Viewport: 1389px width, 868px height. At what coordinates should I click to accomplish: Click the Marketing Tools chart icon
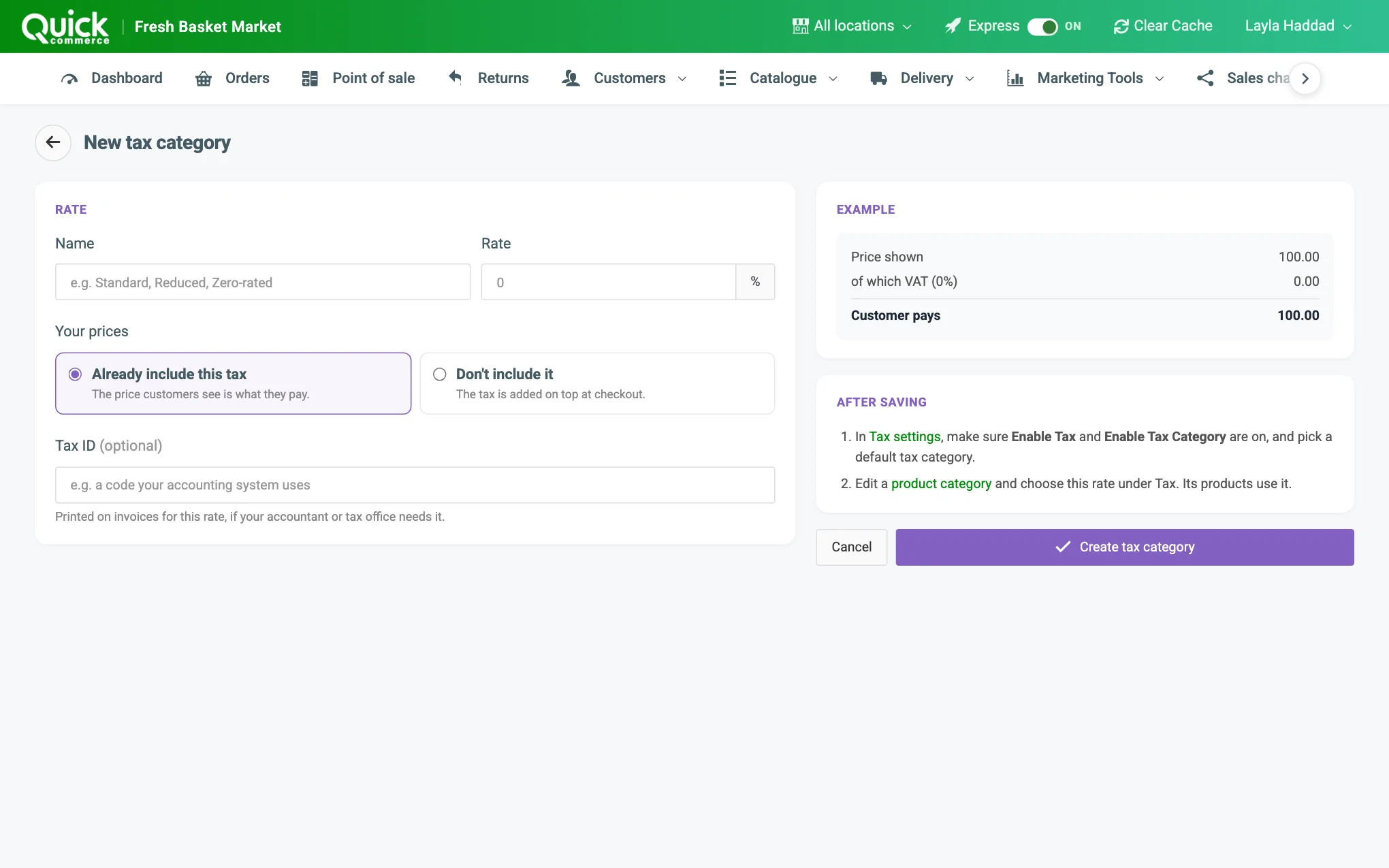click(1015, 78)
